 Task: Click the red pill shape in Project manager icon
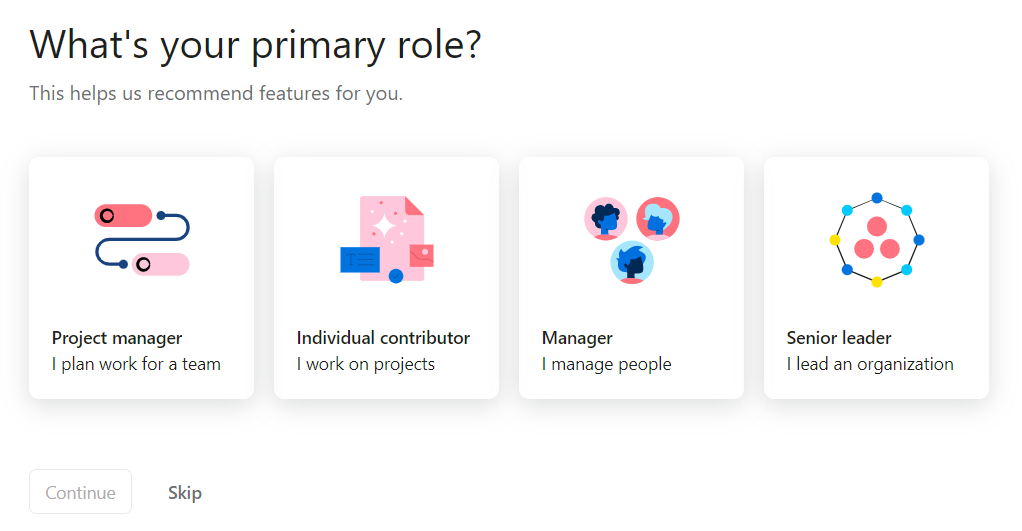click(x=123, y=215)
